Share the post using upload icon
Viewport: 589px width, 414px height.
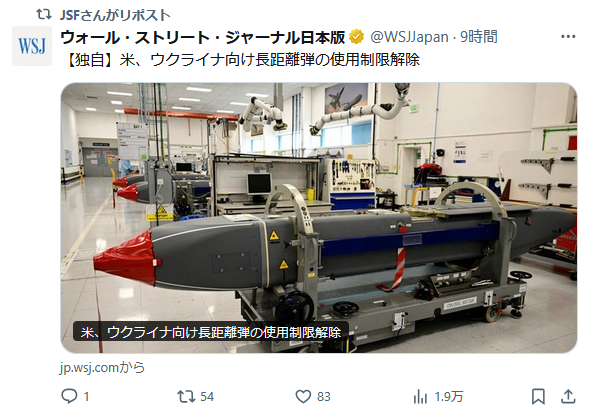(568, 396)
